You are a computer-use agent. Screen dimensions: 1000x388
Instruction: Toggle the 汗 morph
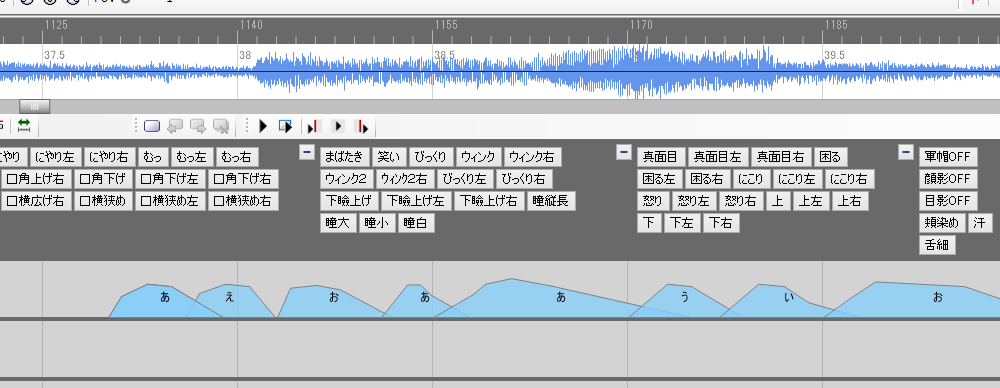[980, 223]
